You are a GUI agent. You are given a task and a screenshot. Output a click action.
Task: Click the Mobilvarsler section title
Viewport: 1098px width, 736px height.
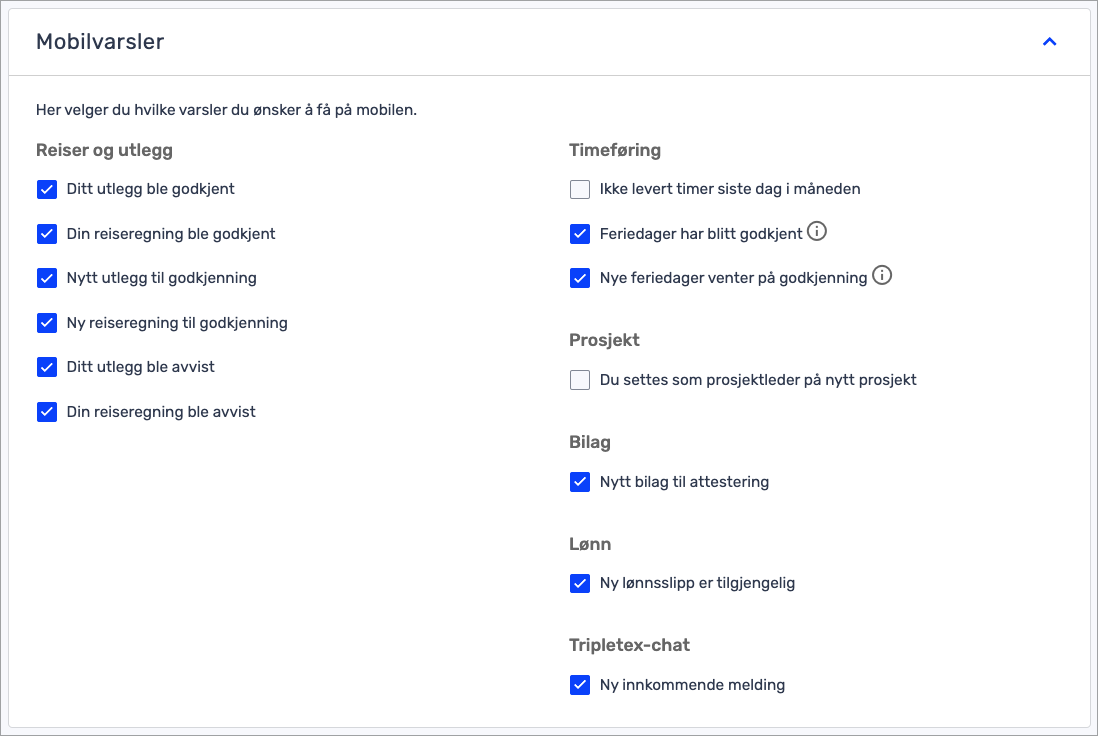[100, 42]
